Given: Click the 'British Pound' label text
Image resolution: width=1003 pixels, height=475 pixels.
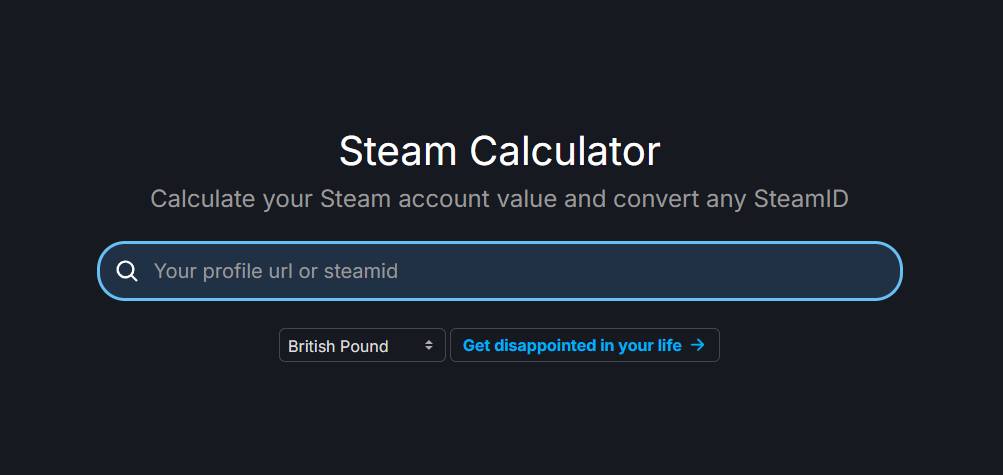Looking at the screenshot, I should [338, 346].
